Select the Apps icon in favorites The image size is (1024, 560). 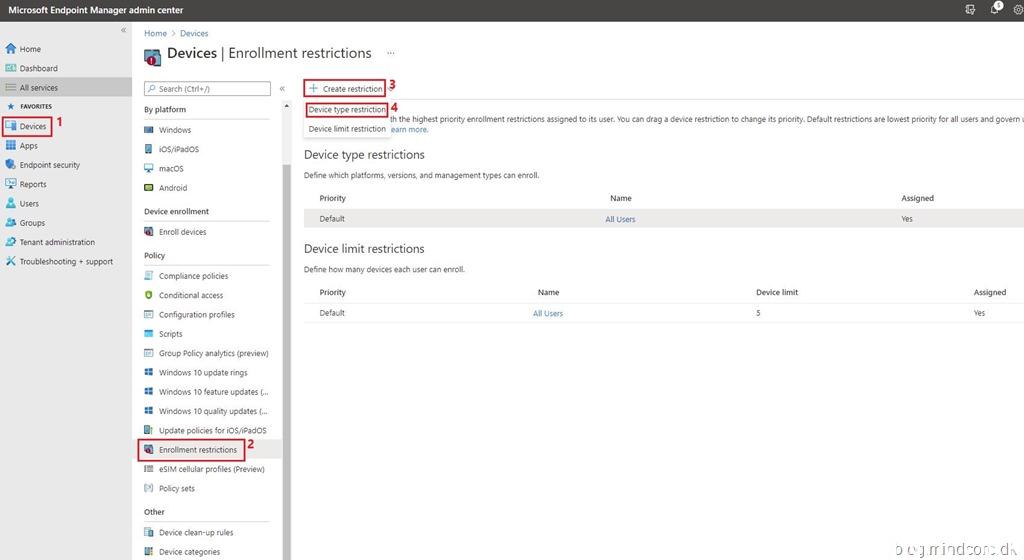click(11, 146)
